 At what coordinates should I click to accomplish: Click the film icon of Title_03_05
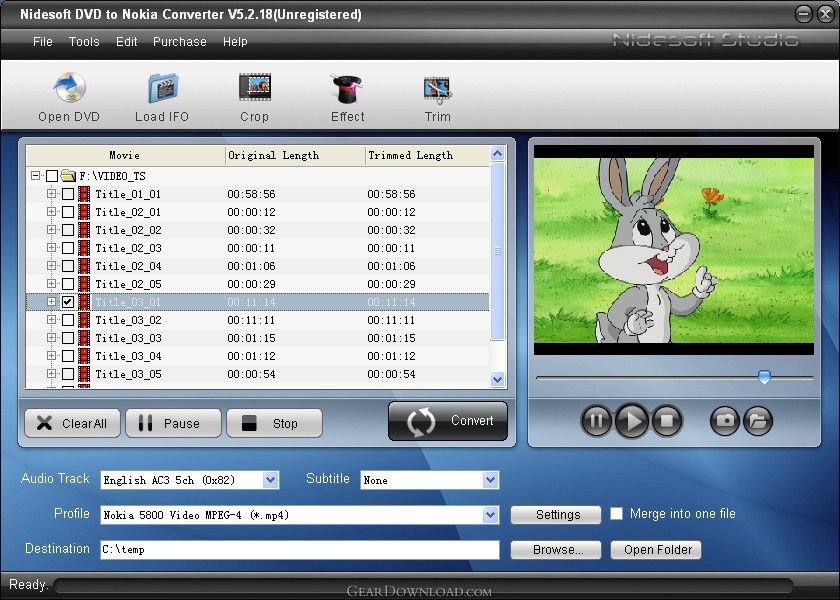coord(84,374)
